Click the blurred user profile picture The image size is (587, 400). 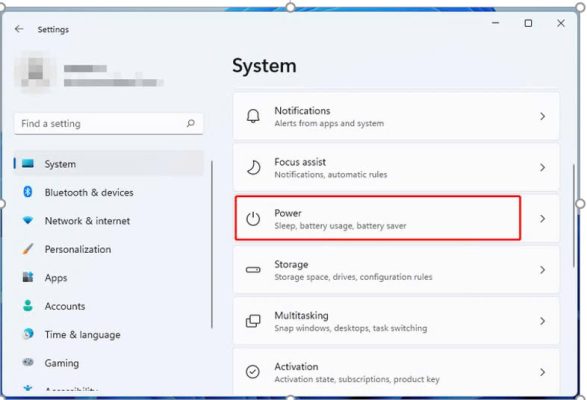tap(36, 72)
